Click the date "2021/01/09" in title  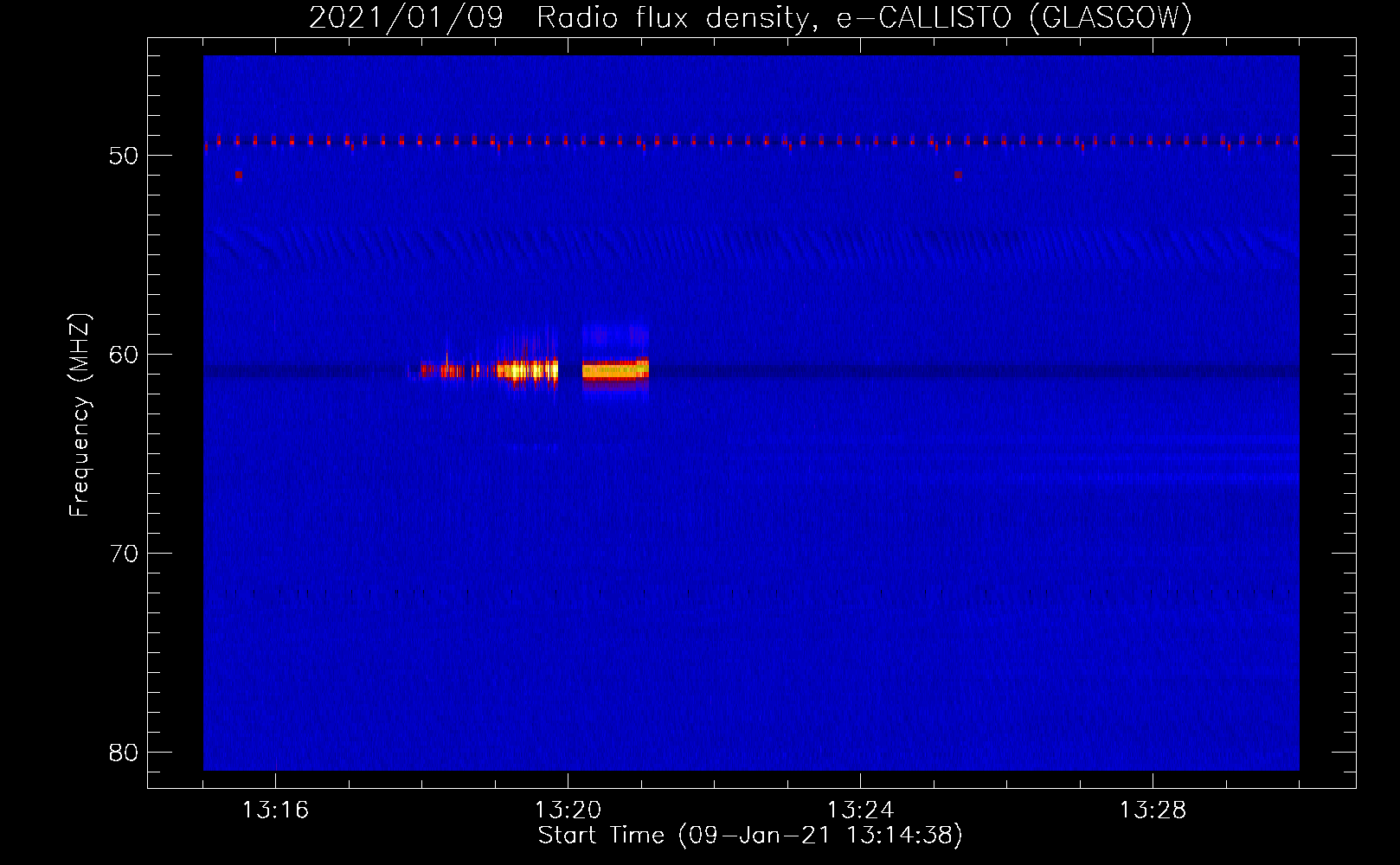click(x=407, y=17)
